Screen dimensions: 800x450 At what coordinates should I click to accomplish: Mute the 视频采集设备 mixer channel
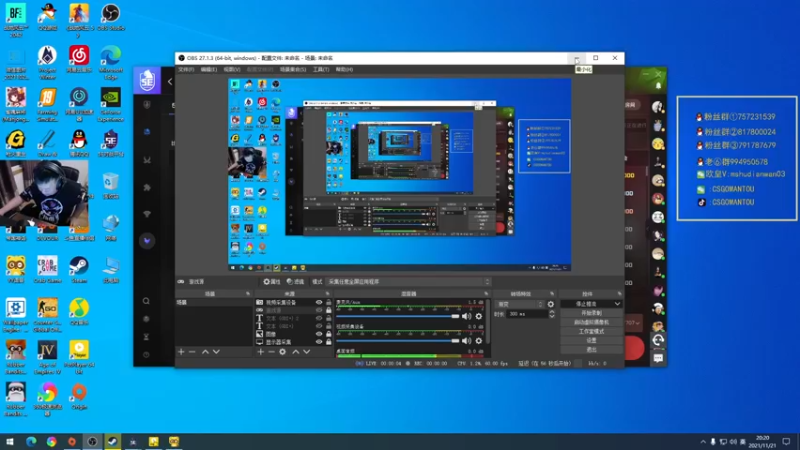click(466, 340)
